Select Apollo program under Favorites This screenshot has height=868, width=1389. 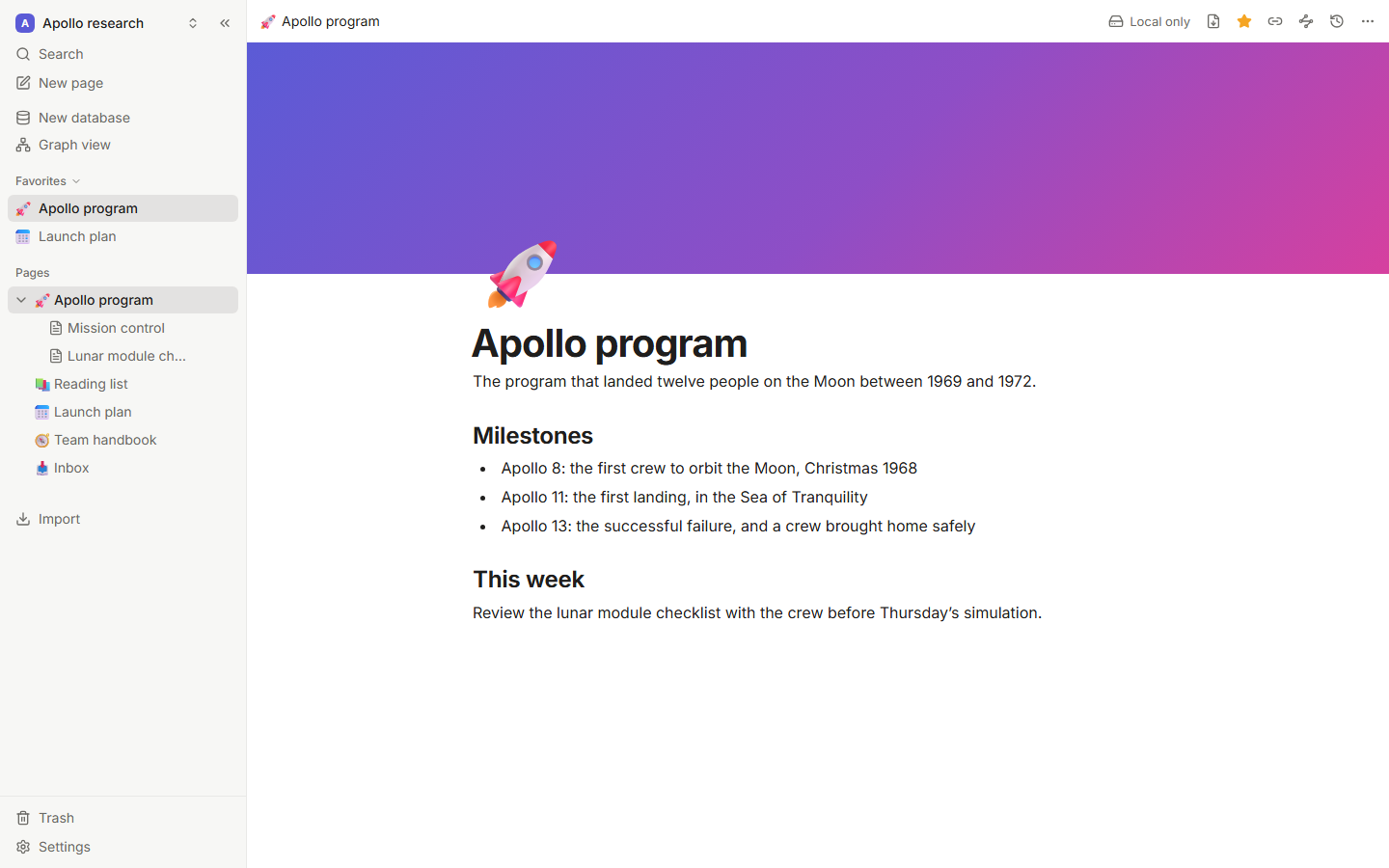123,208
